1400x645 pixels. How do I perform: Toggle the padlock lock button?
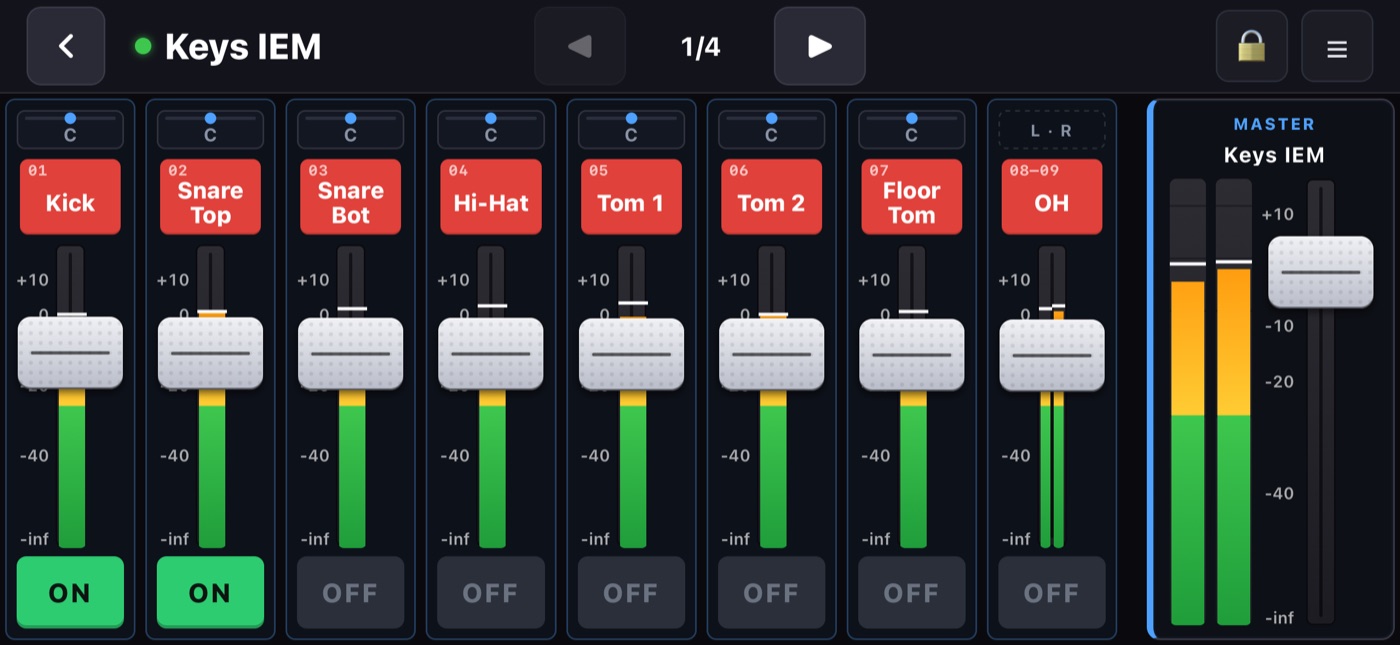click(x=1251, y=46)
